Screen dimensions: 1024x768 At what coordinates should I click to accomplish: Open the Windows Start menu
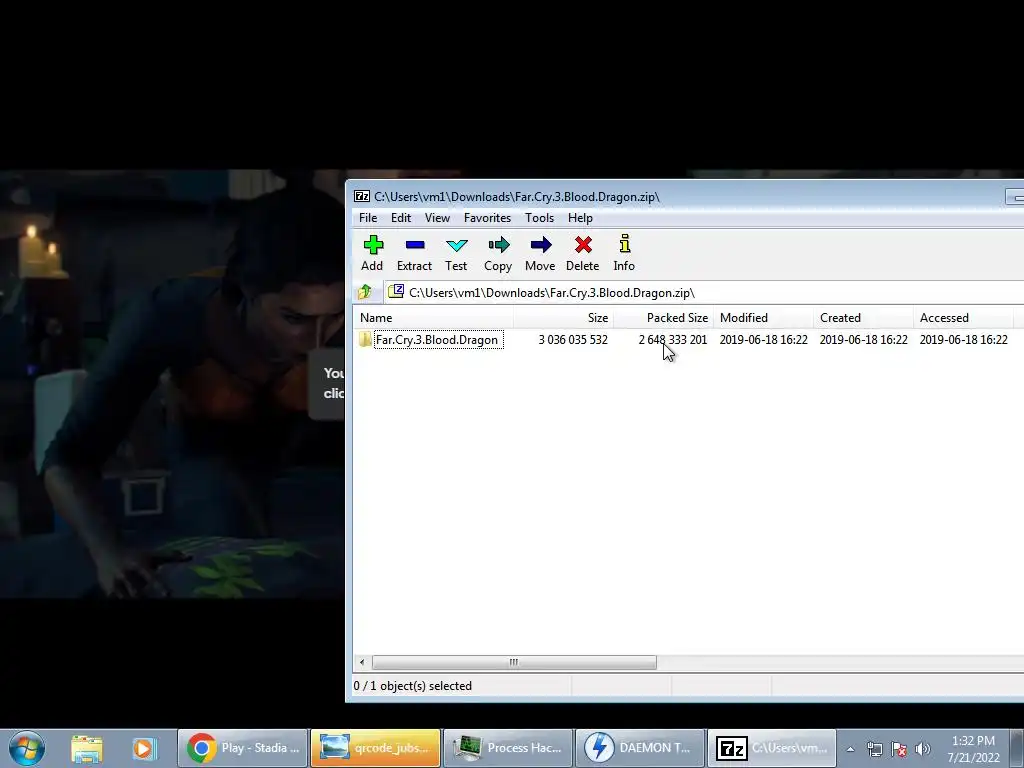point(27,748)
